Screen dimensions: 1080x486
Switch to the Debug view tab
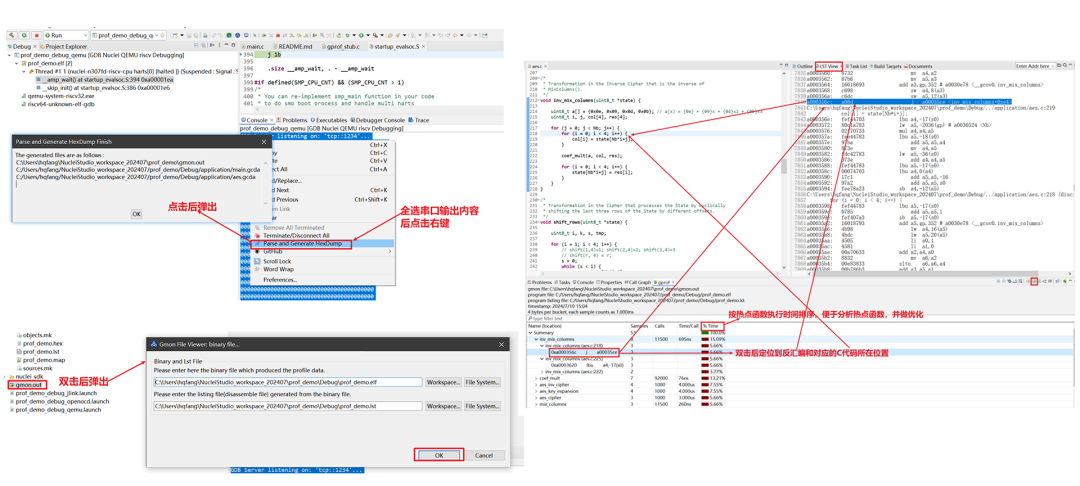point(21,46)
